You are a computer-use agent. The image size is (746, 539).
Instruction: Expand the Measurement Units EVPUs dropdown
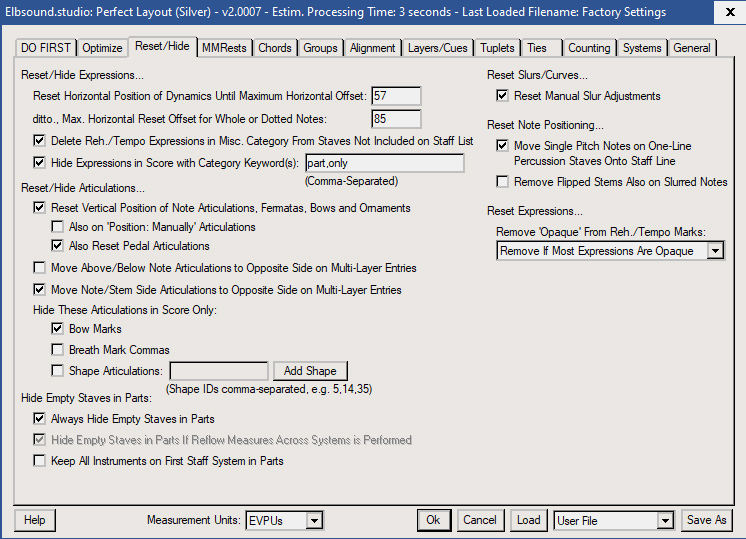click(x=314, y=520)
